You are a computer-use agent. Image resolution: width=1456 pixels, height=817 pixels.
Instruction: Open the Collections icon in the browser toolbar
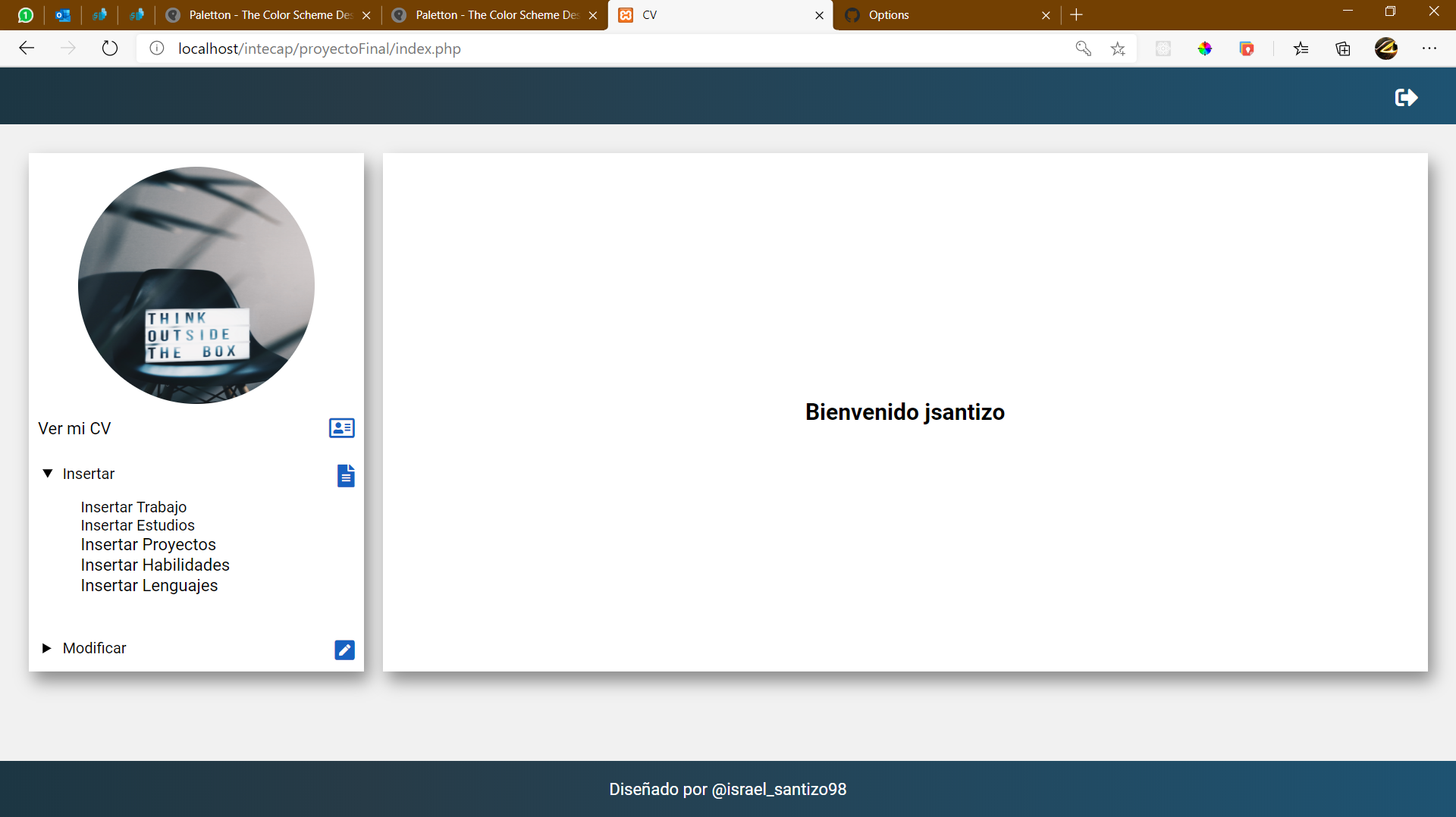1343,49
